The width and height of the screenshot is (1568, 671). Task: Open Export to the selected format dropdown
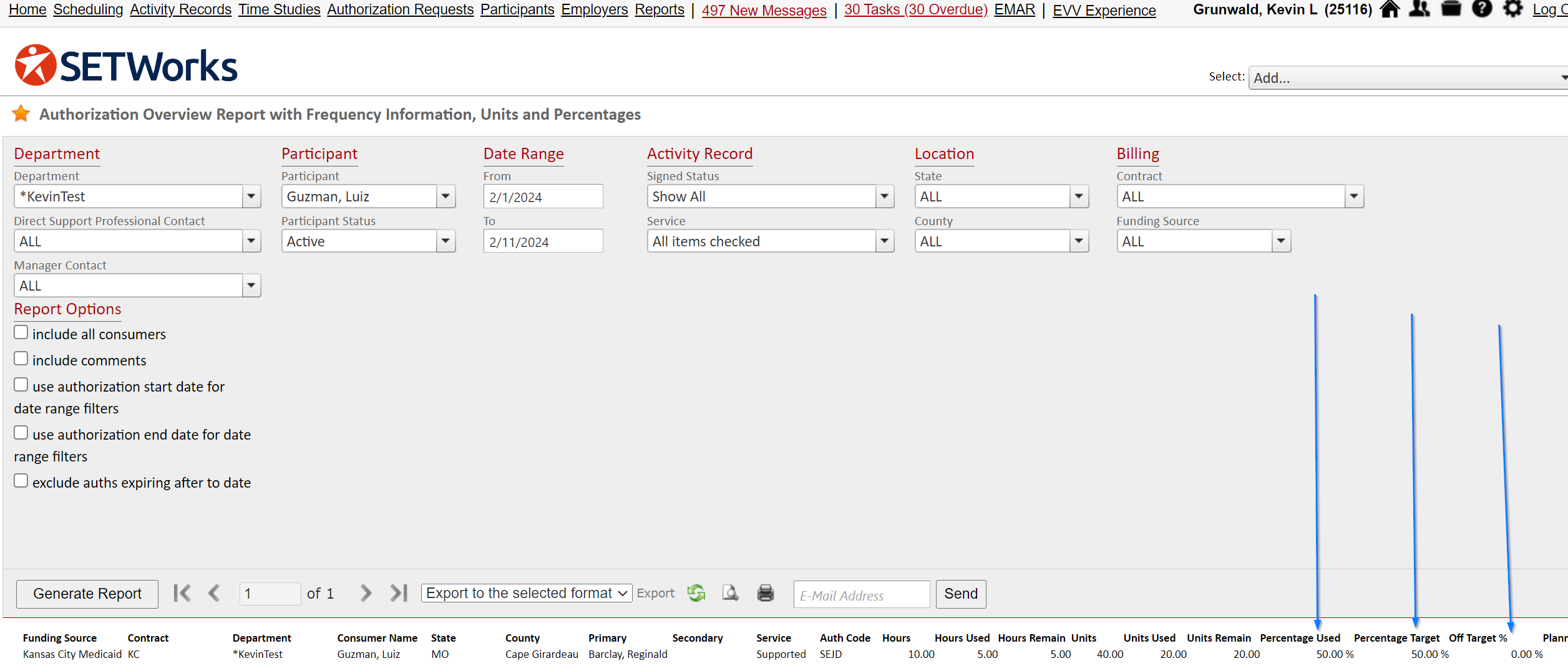(527, 593)
